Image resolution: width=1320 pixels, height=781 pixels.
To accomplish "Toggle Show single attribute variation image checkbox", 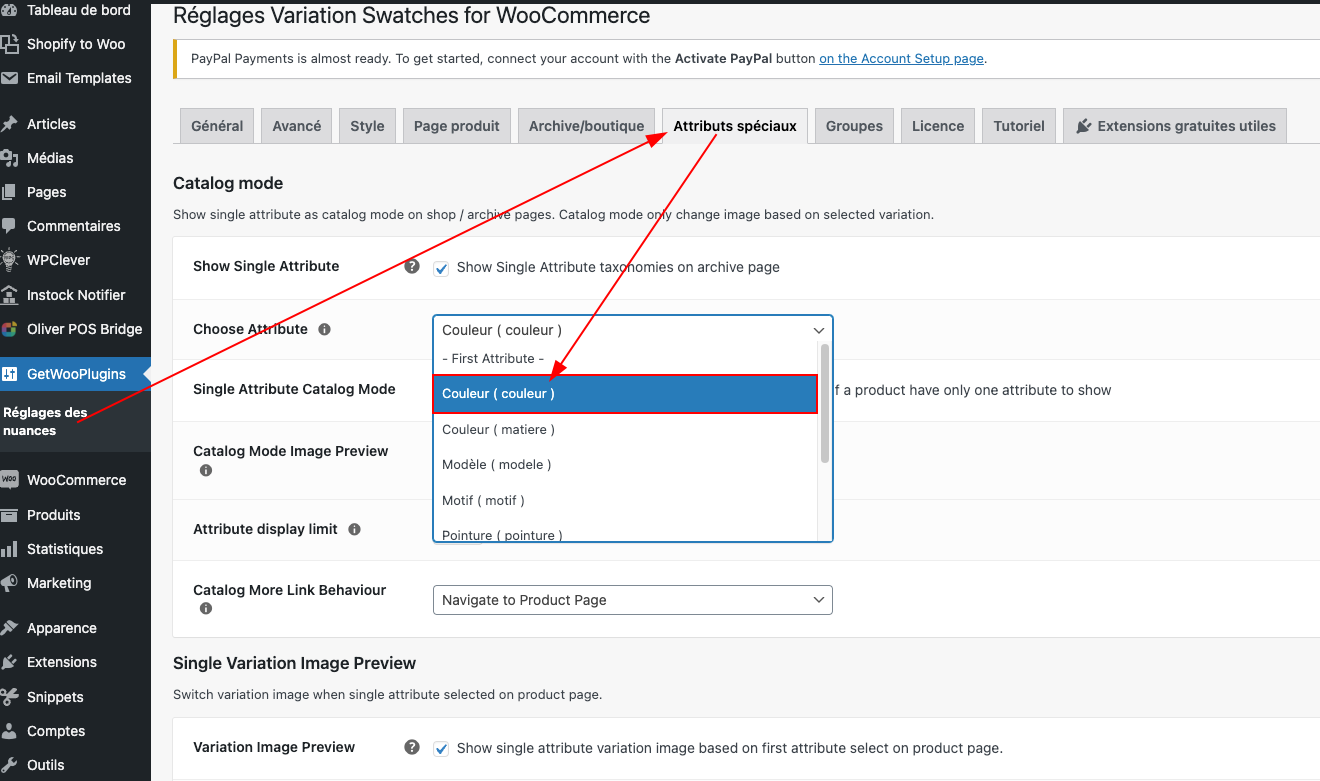I will click(x=441, y=749).
